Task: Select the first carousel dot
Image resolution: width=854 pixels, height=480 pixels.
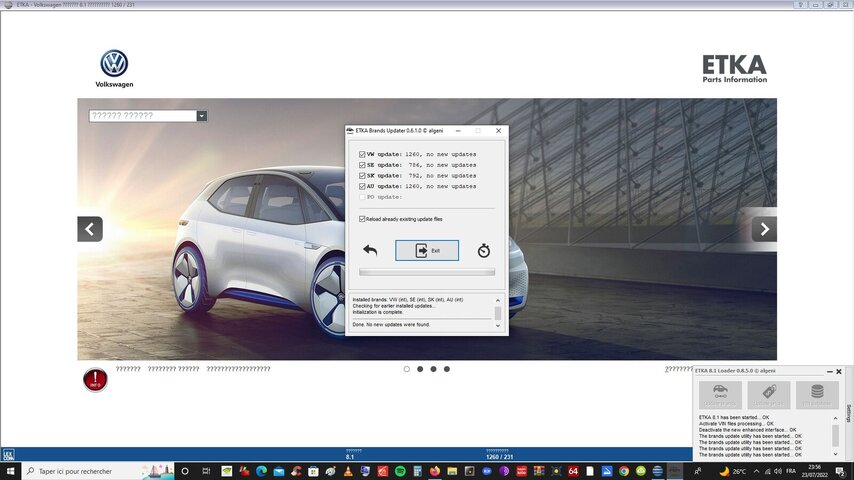Action: tap(407, 369)
